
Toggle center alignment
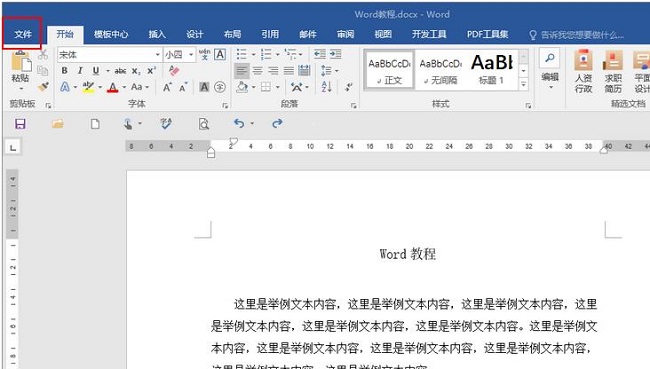tap(257, 71)
